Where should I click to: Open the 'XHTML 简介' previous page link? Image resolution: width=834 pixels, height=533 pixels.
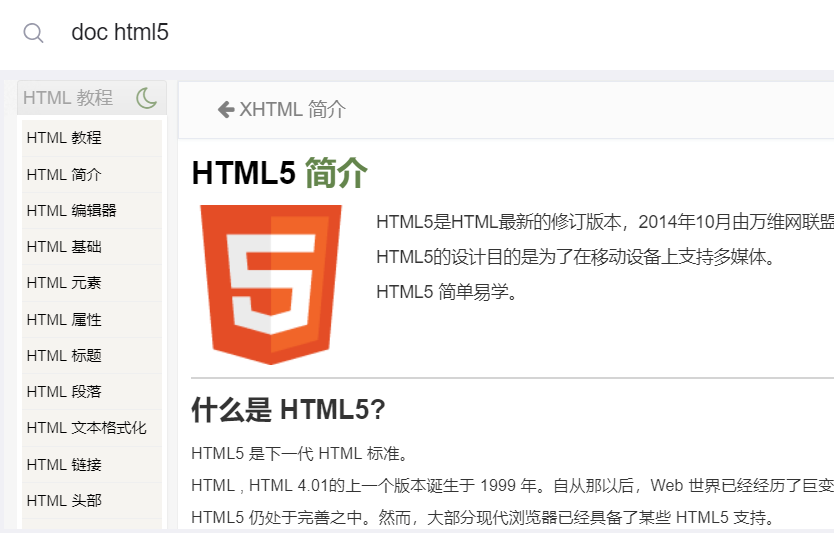point(282,110)
